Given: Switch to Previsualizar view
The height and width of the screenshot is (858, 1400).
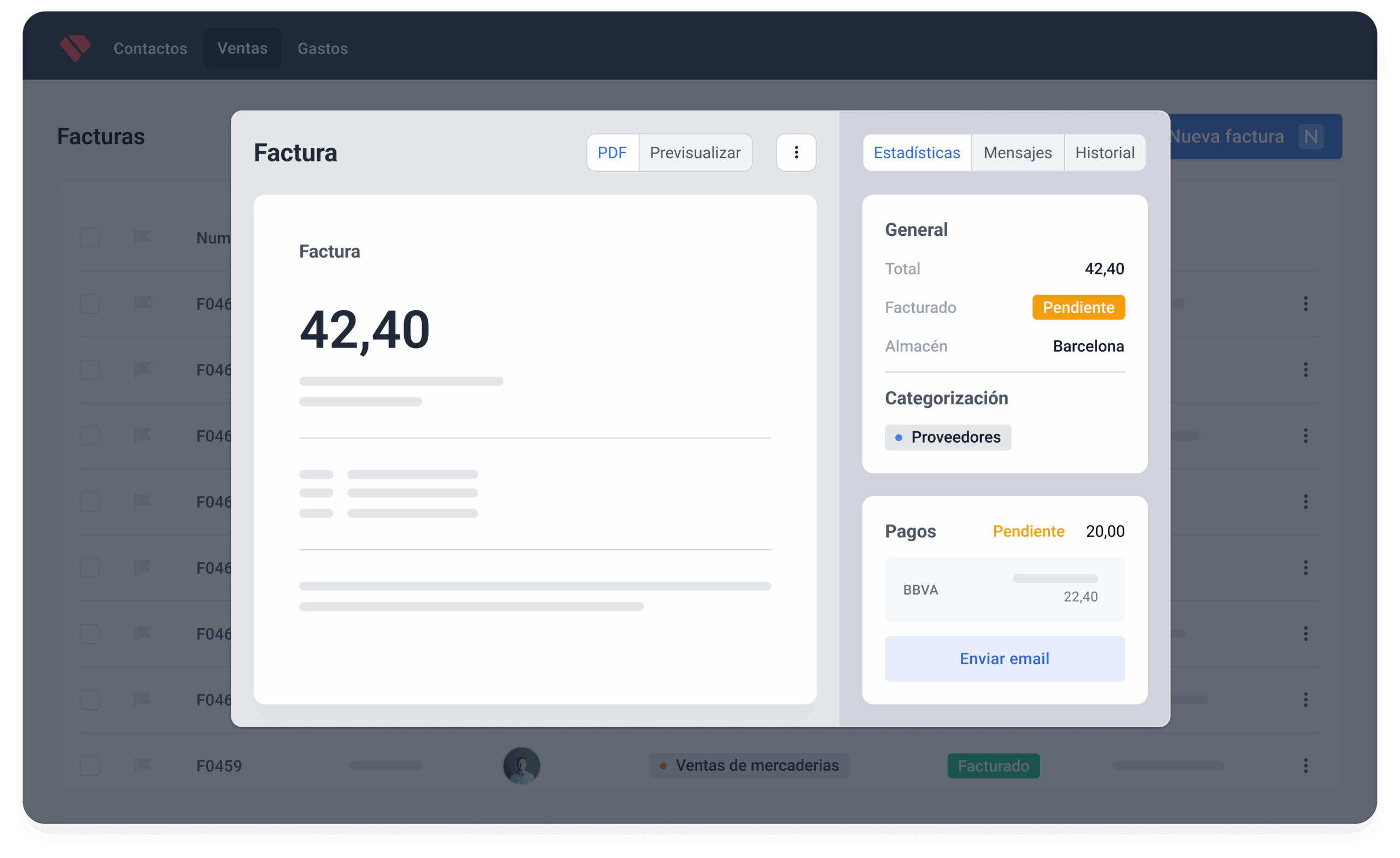Looking at the screenshot, I should pyautogui.click(x=695, y=152).
